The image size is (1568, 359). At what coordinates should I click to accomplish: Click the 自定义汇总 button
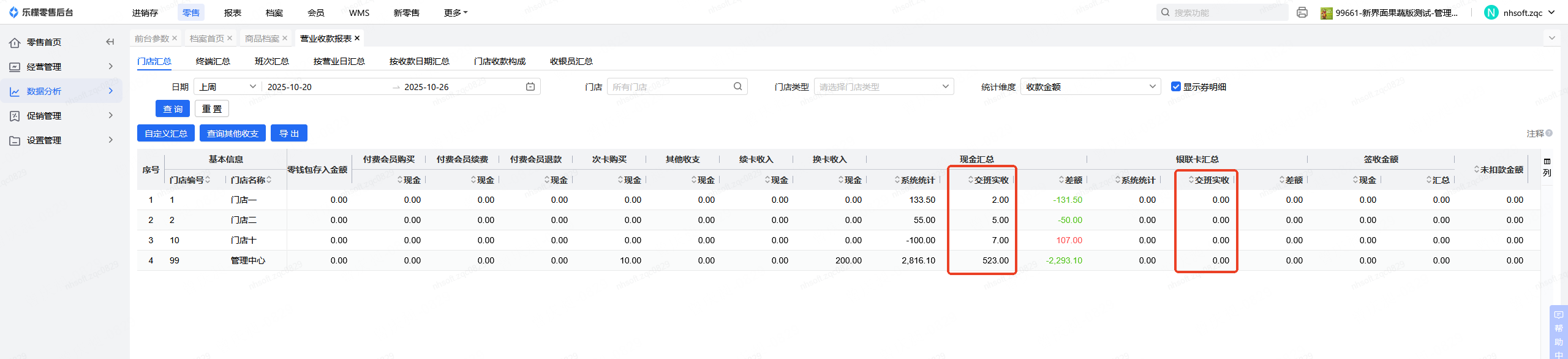pyautogui.click(x=166, y=134)
